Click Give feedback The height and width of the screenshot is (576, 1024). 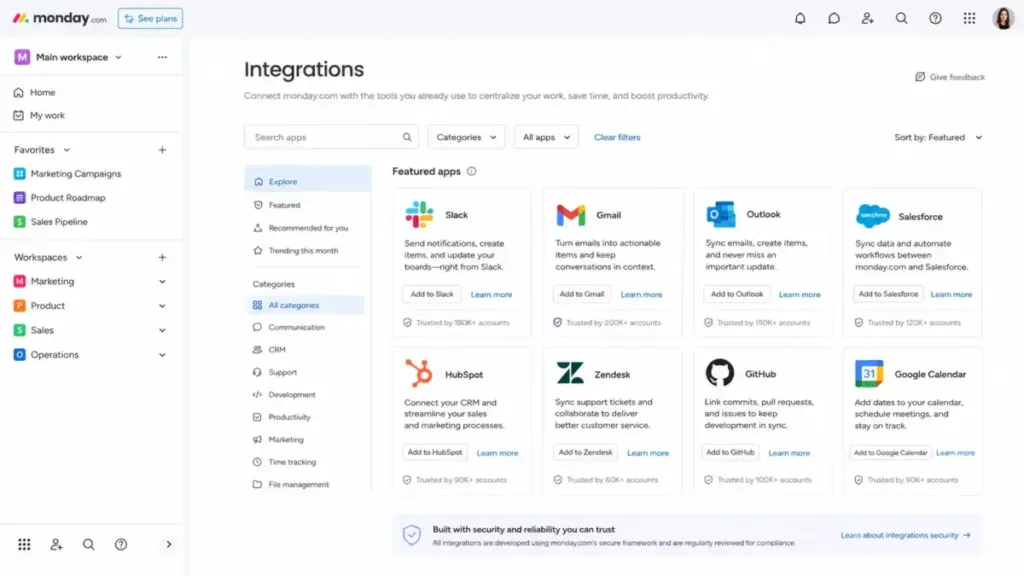[950, 77]
